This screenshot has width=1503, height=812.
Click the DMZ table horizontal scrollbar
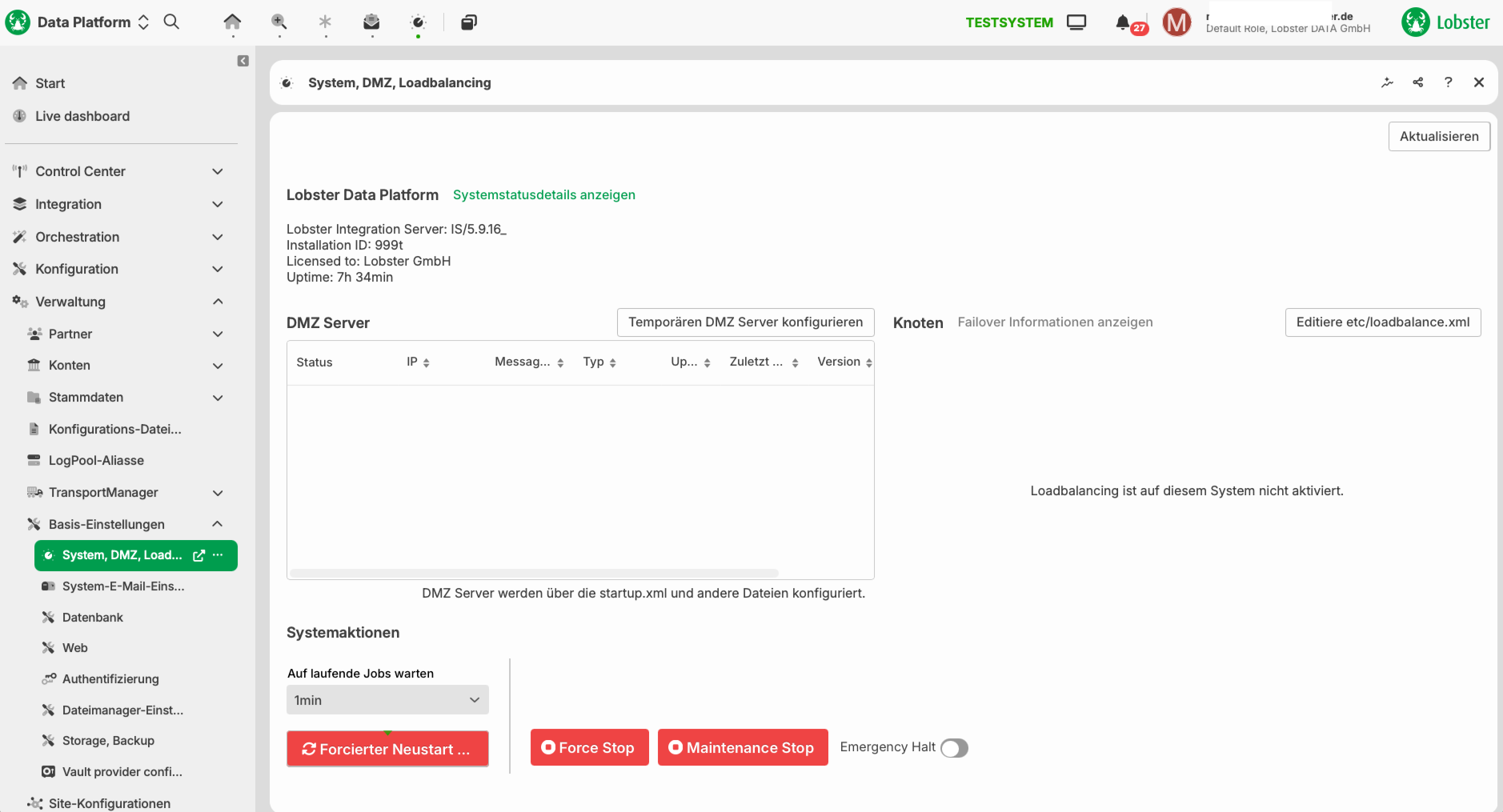click(534, 573)
